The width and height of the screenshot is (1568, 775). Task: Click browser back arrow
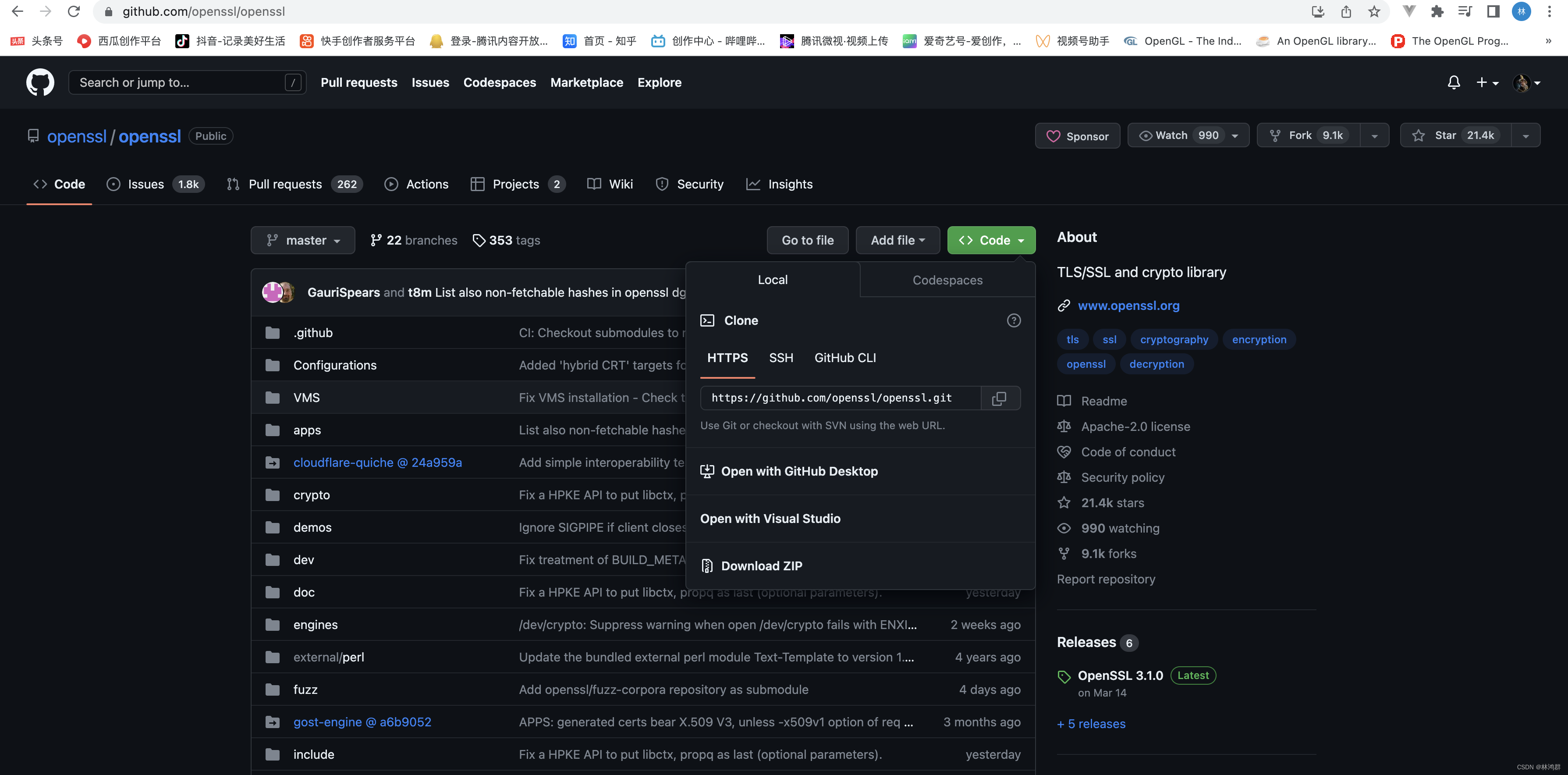pos(18,11)
